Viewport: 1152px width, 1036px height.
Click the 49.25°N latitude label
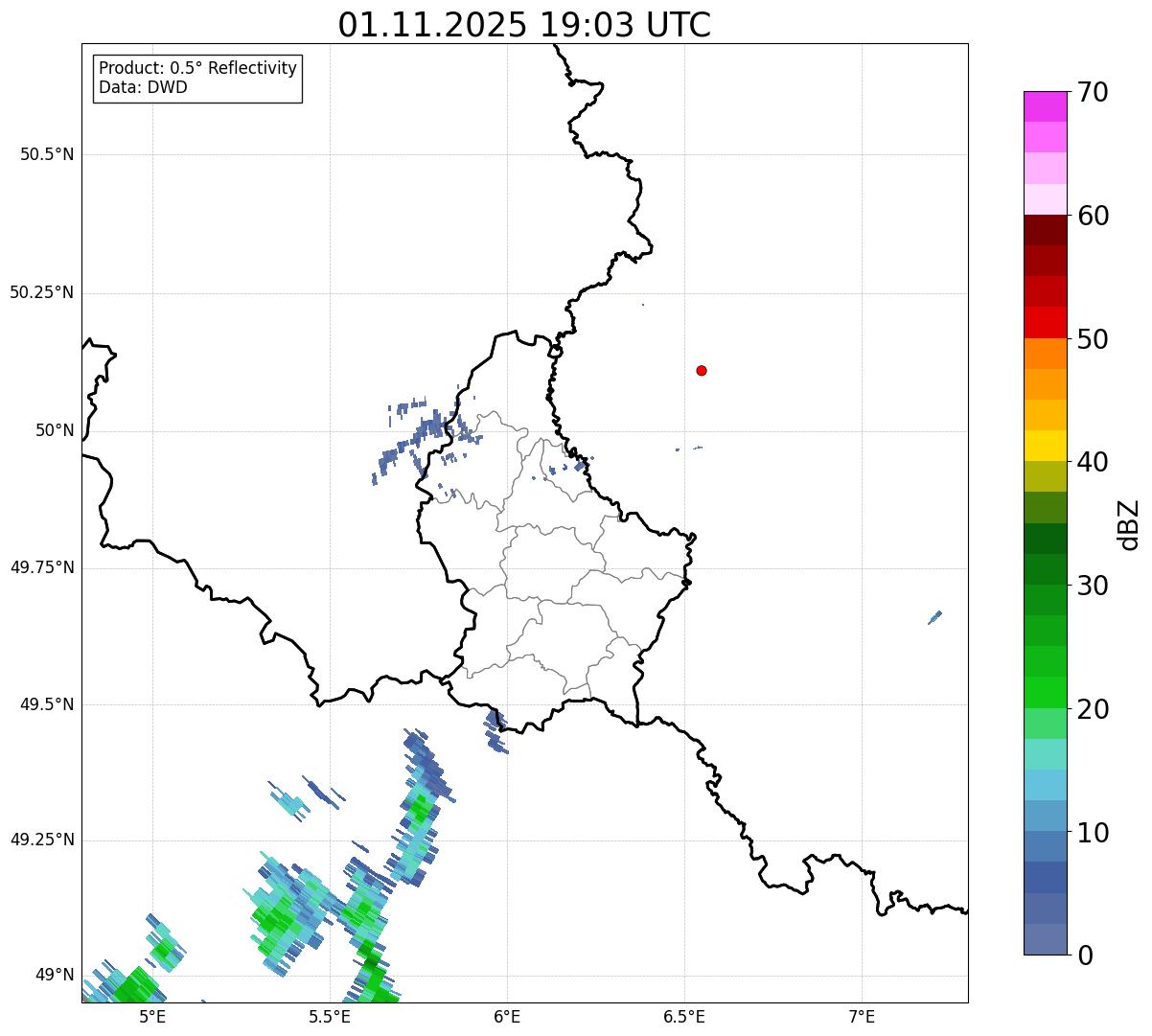pyautogui.click(x=41, y=840)
